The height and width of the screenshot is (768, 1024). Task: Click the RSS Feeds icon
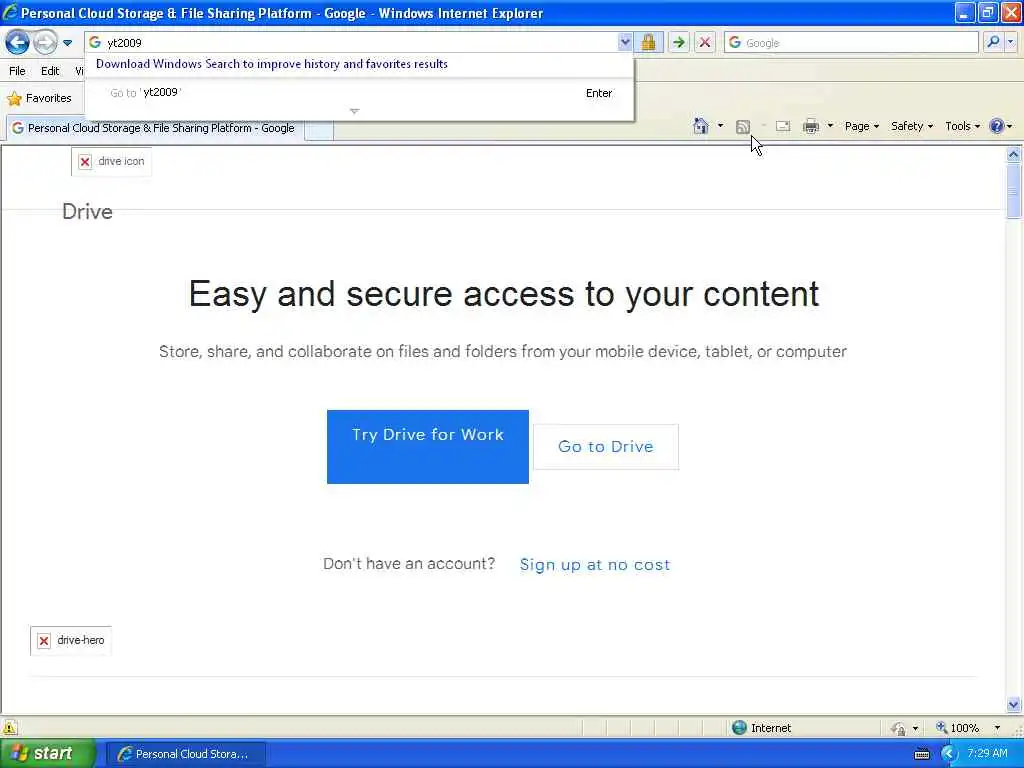(743, 127)
